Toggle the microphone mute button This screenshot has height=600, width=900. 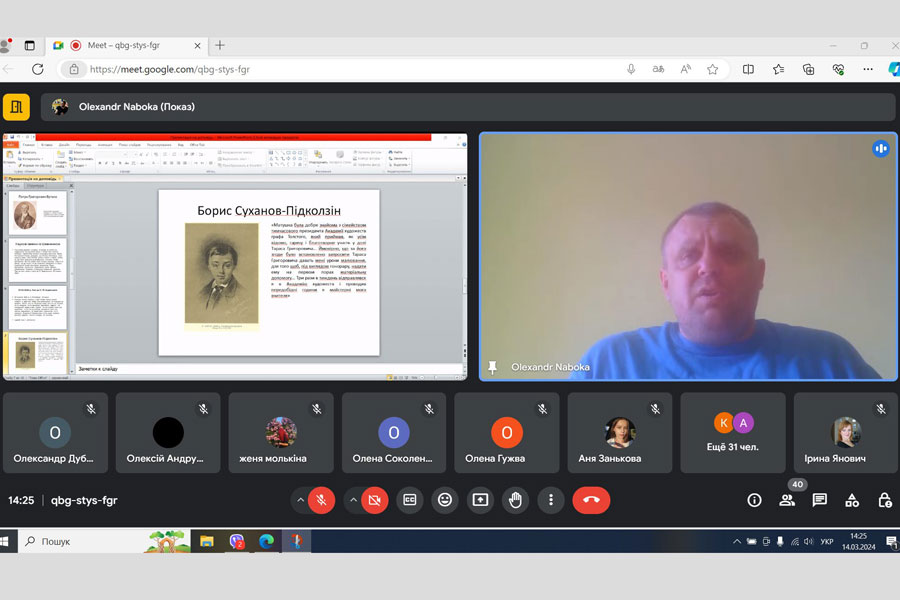point(321,500)
